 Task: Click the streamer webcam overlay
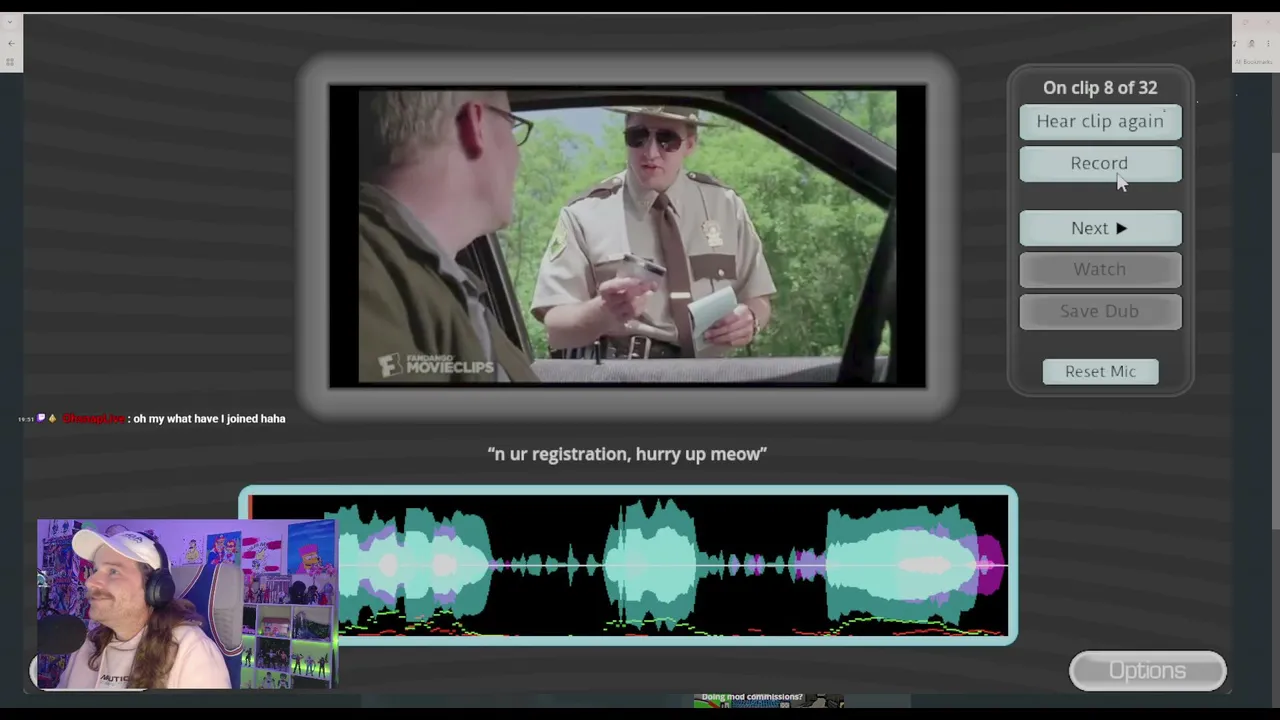tap(186, 604)
